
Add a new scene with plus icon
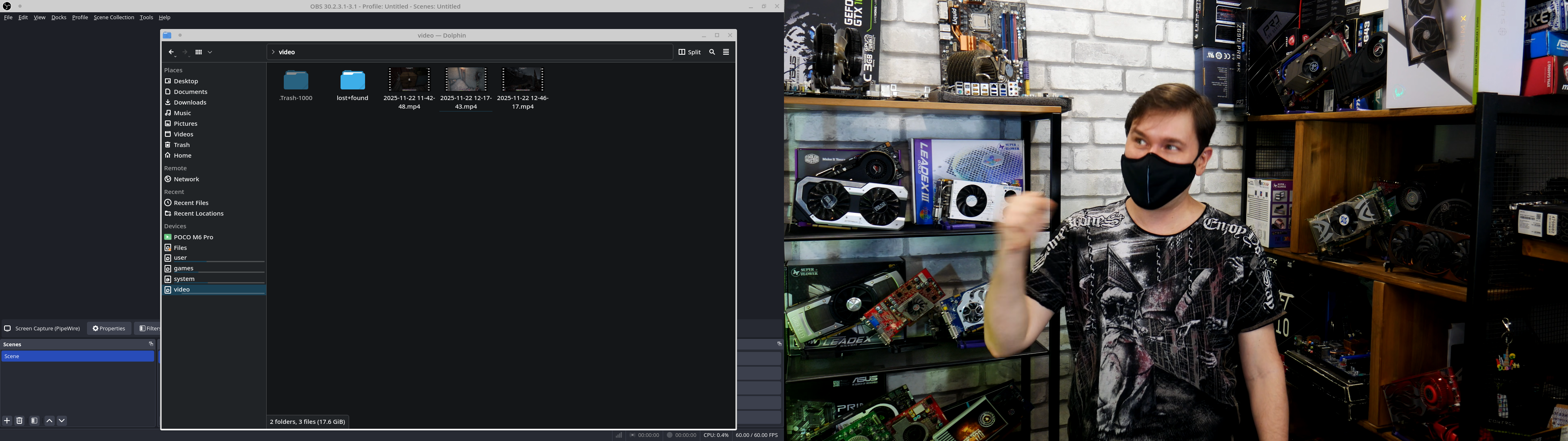tap(7, 421)
